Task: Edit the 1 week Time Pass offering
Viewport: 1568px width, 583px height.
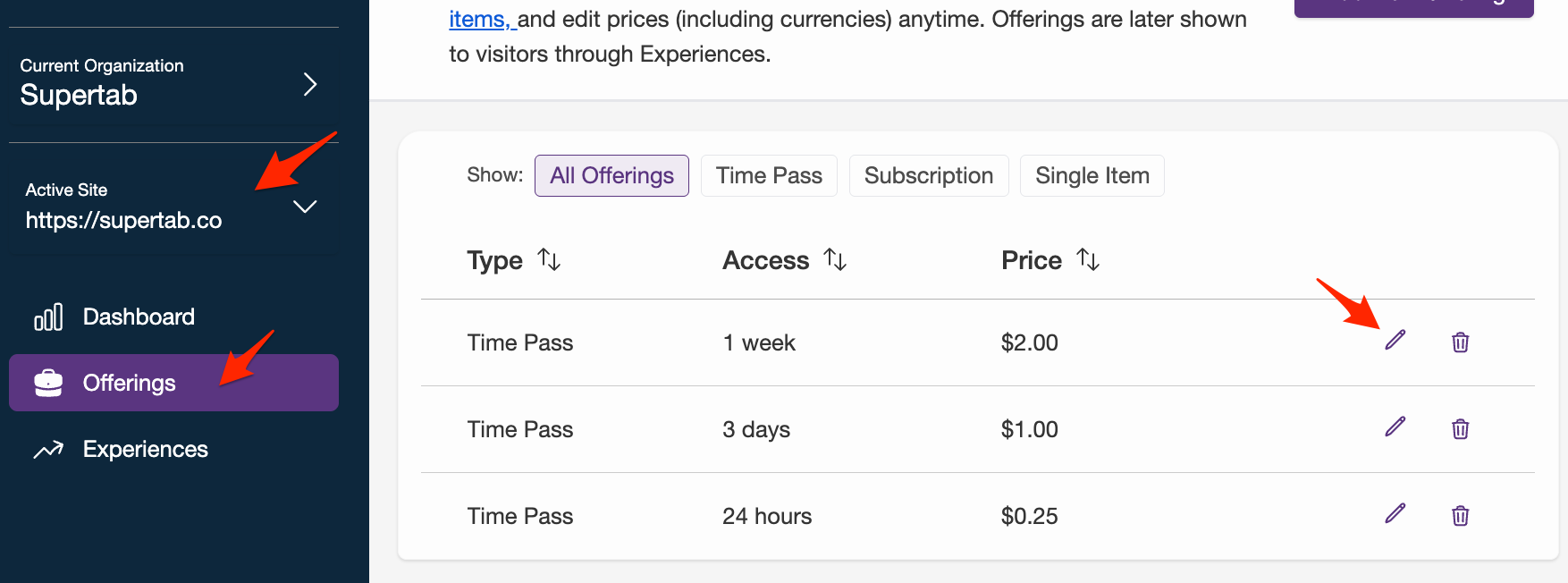Action: coord(1395,341)
